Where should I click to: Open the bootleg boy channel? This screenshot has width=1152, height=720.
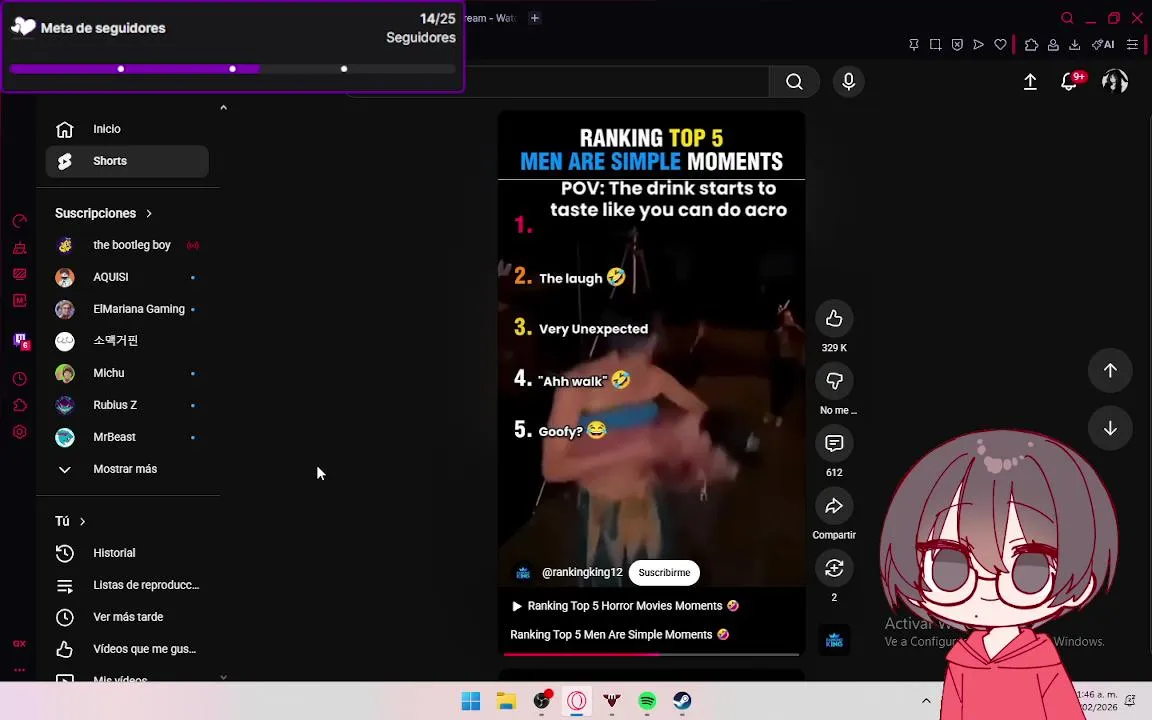(127, 245)
